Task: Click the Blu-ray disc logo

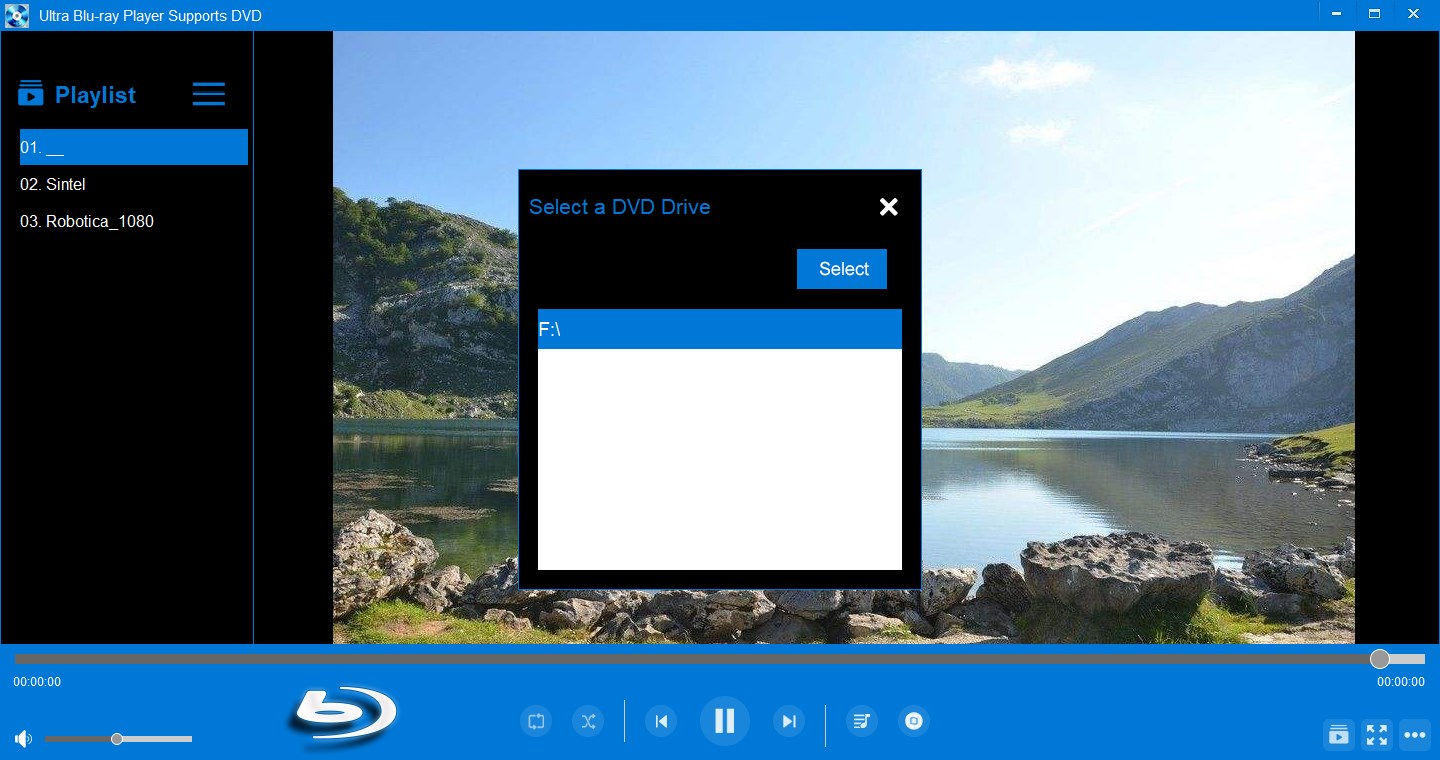Action: pyautogui.click(x=343, y=716)
